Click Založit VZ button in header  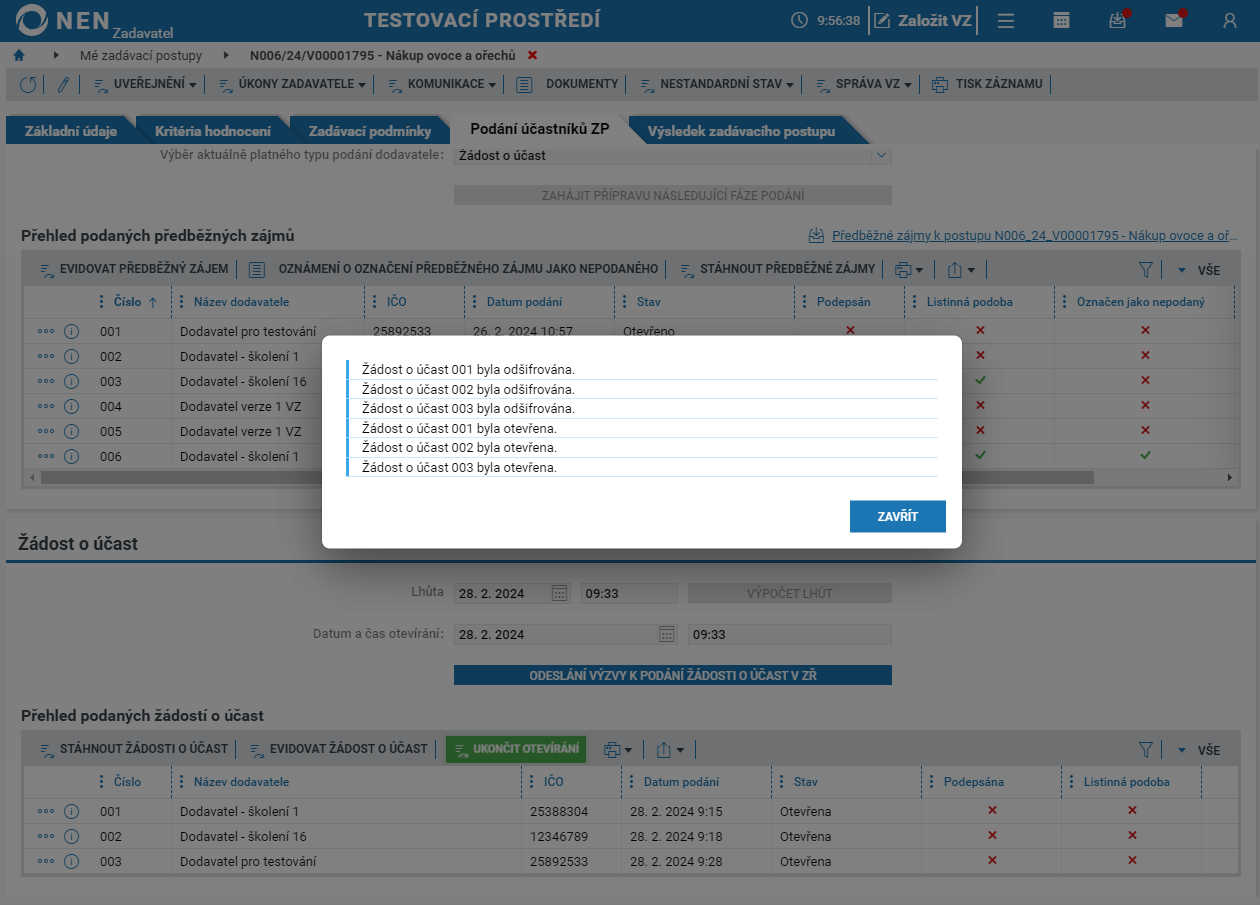click(x=922, y=20)
